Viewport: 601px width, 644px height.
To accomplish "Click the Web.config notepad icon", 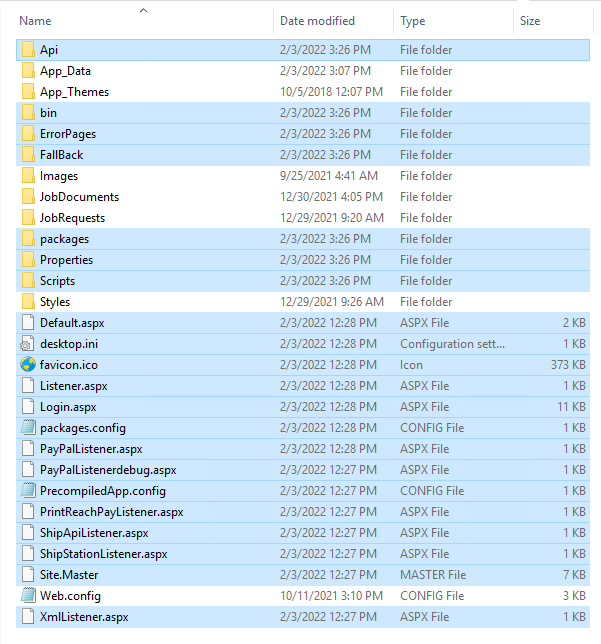I will pyautogui.click(x=28, y=596).
